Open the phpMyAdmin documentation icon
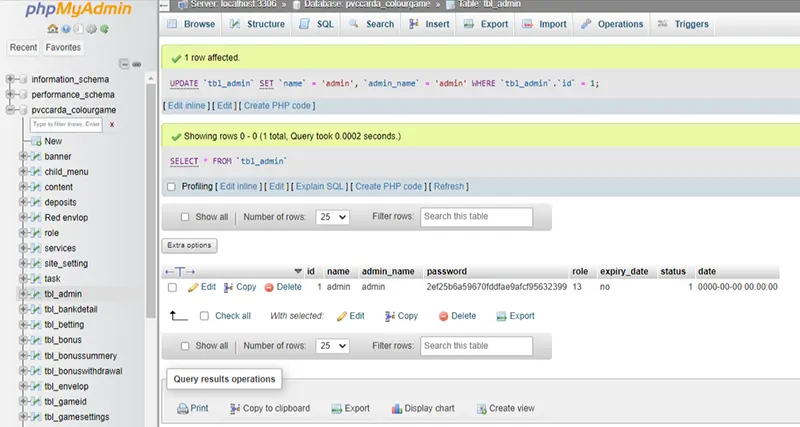Screen dimensions: 800x427 click(x=78, y=29)
